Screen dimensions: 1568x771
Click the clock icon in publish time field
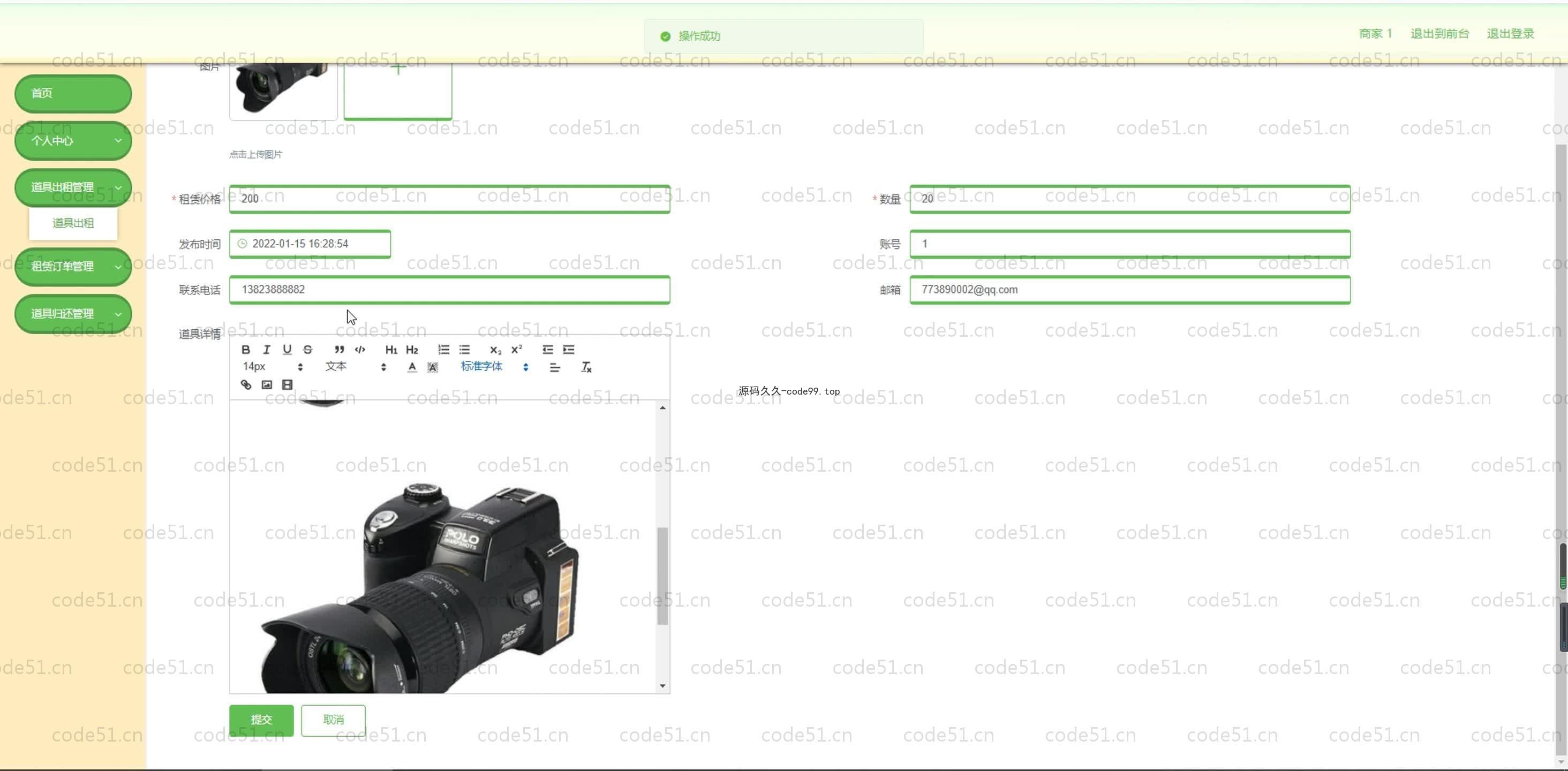pyautogui.click(x=242, y=244)
